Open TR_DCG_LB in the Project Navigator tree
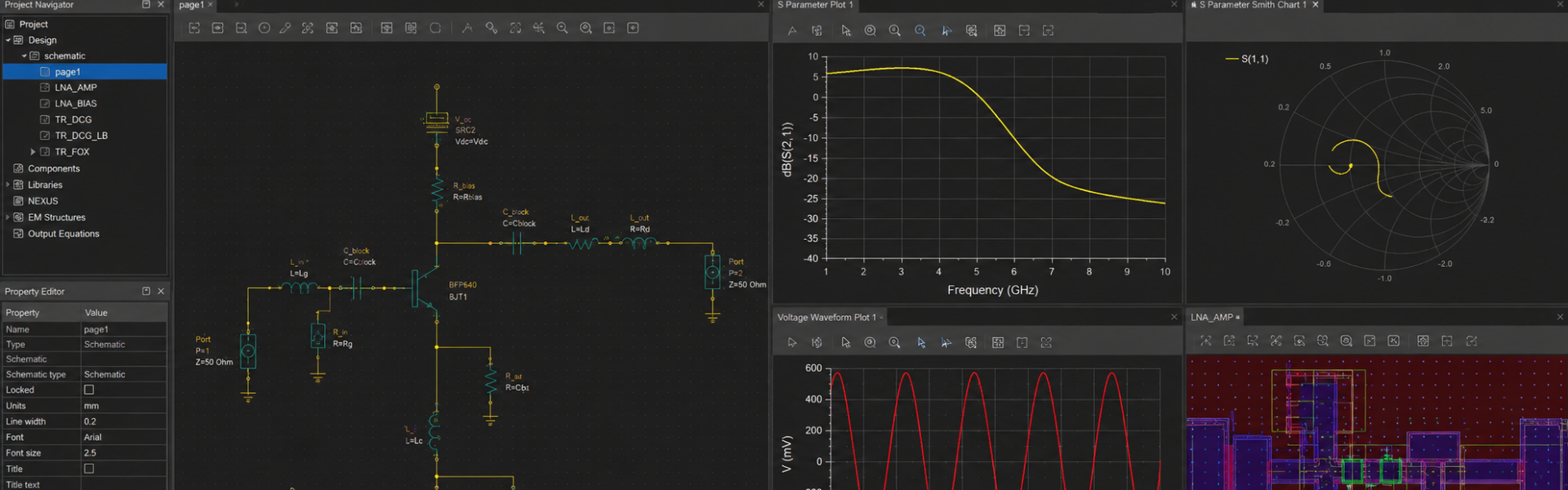 tap(81, 136)
